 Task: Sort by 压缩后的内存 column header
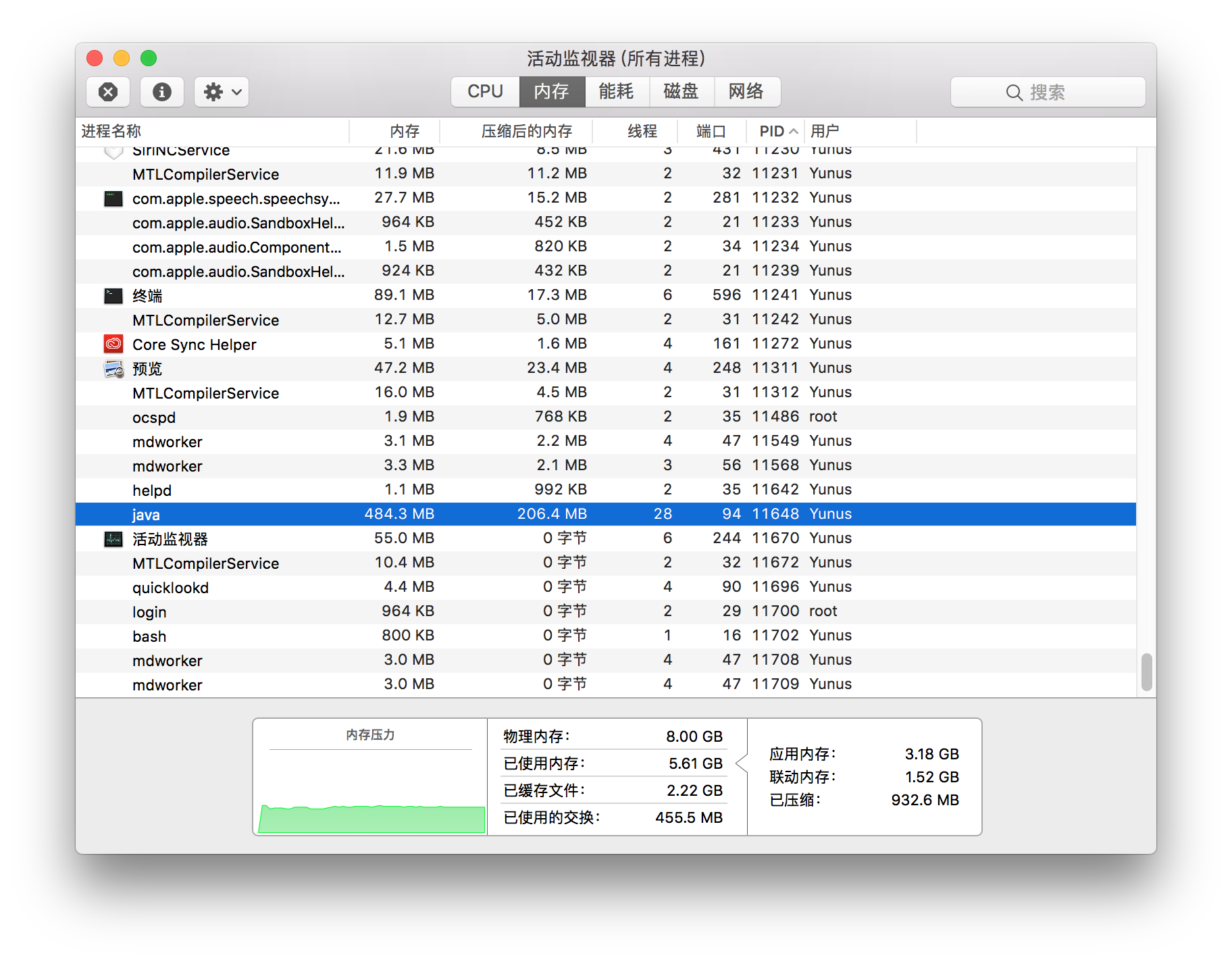pos(517,131)
